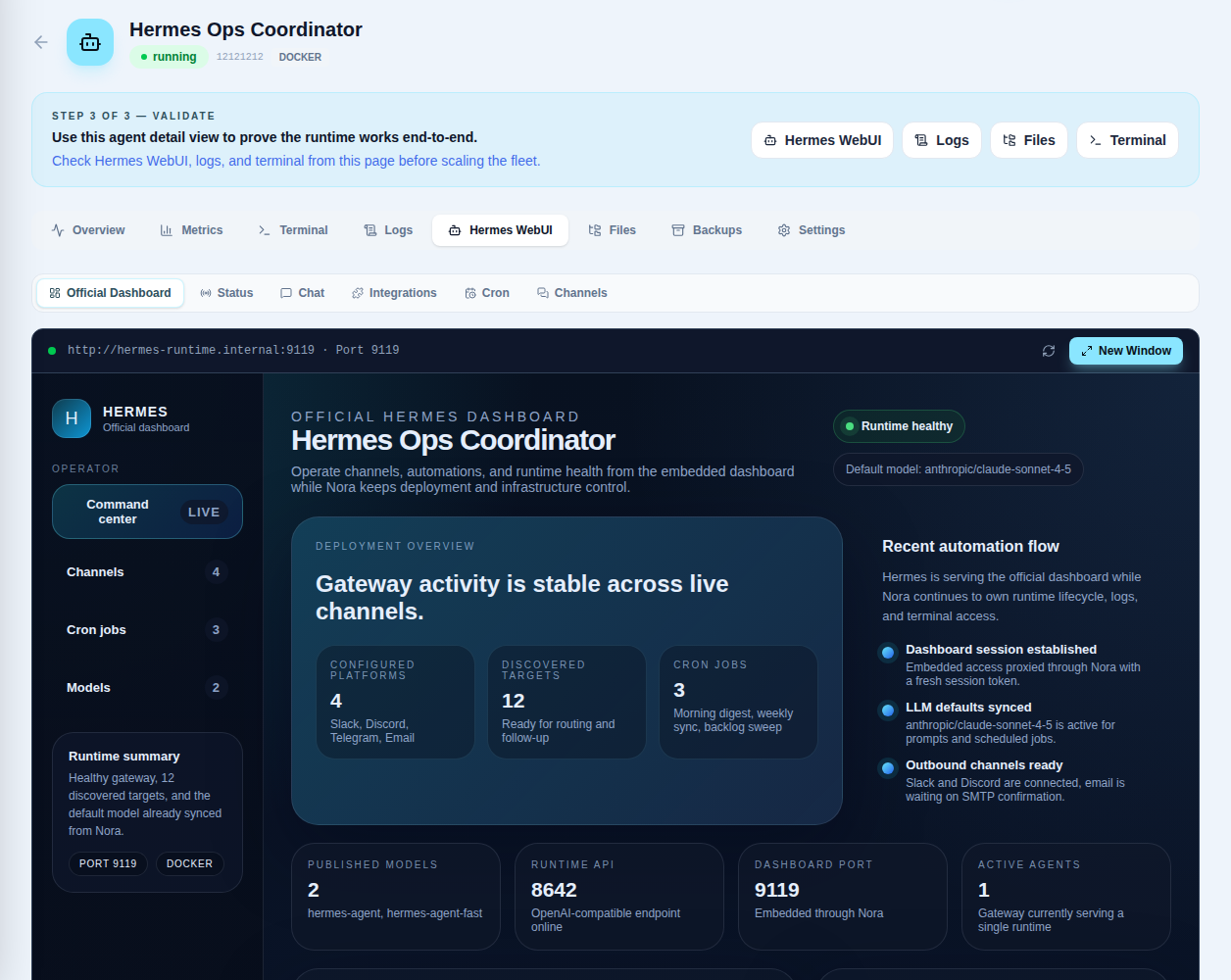
Task: Click the agent ID 12121212
Action: (x=240, y=57)
